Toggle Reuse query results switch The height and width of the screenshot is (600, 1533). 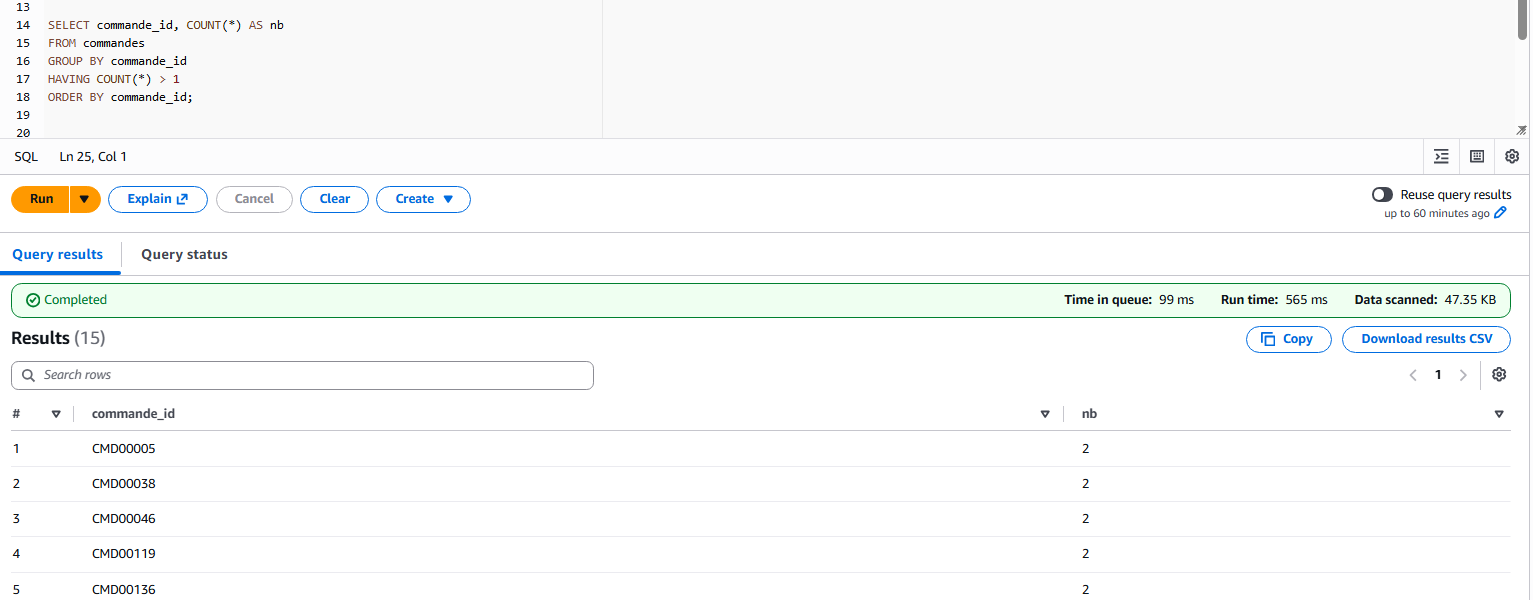click(x=1382, y=195)
